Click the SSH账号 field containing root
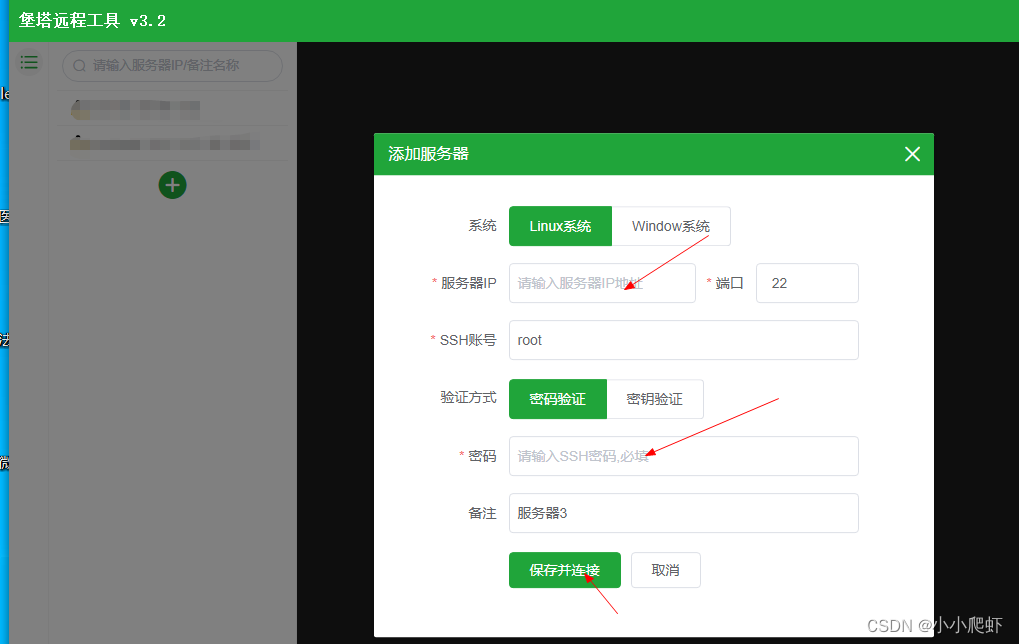The image size is (1019, 644). [683, 340]
